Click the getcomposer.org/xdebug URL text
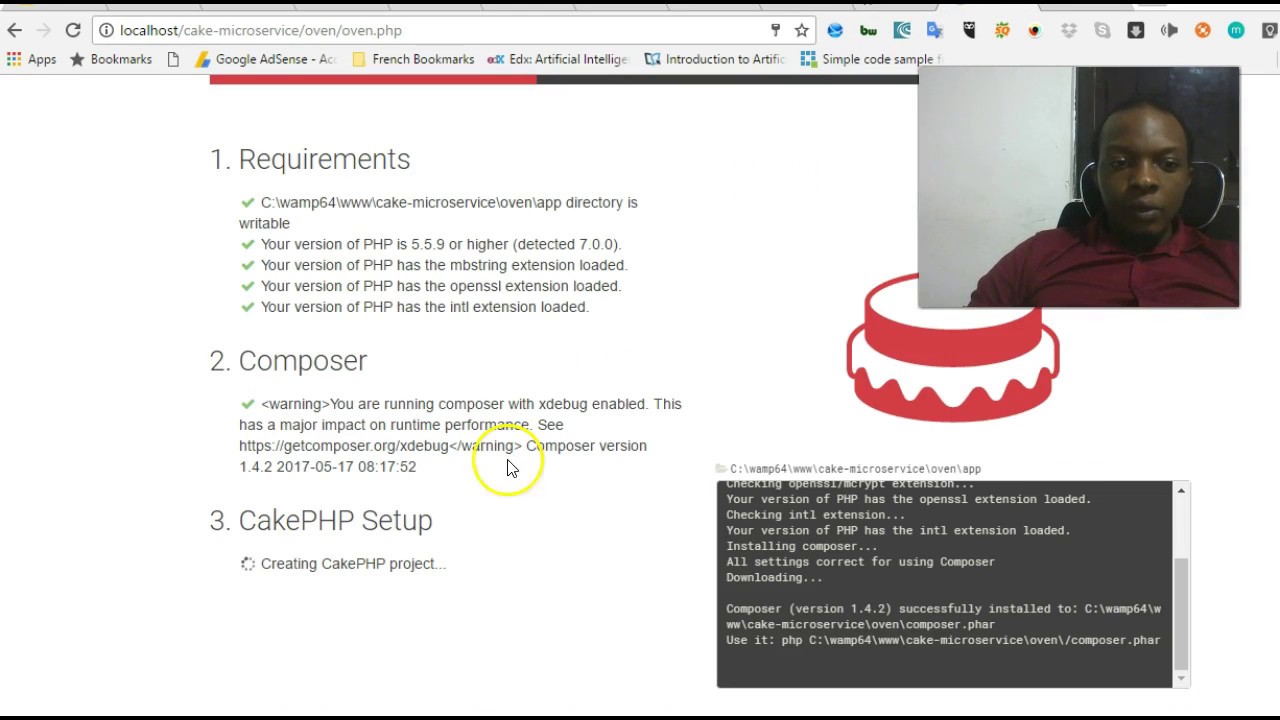The image size is (1280, 720). [x=344, y=446]
